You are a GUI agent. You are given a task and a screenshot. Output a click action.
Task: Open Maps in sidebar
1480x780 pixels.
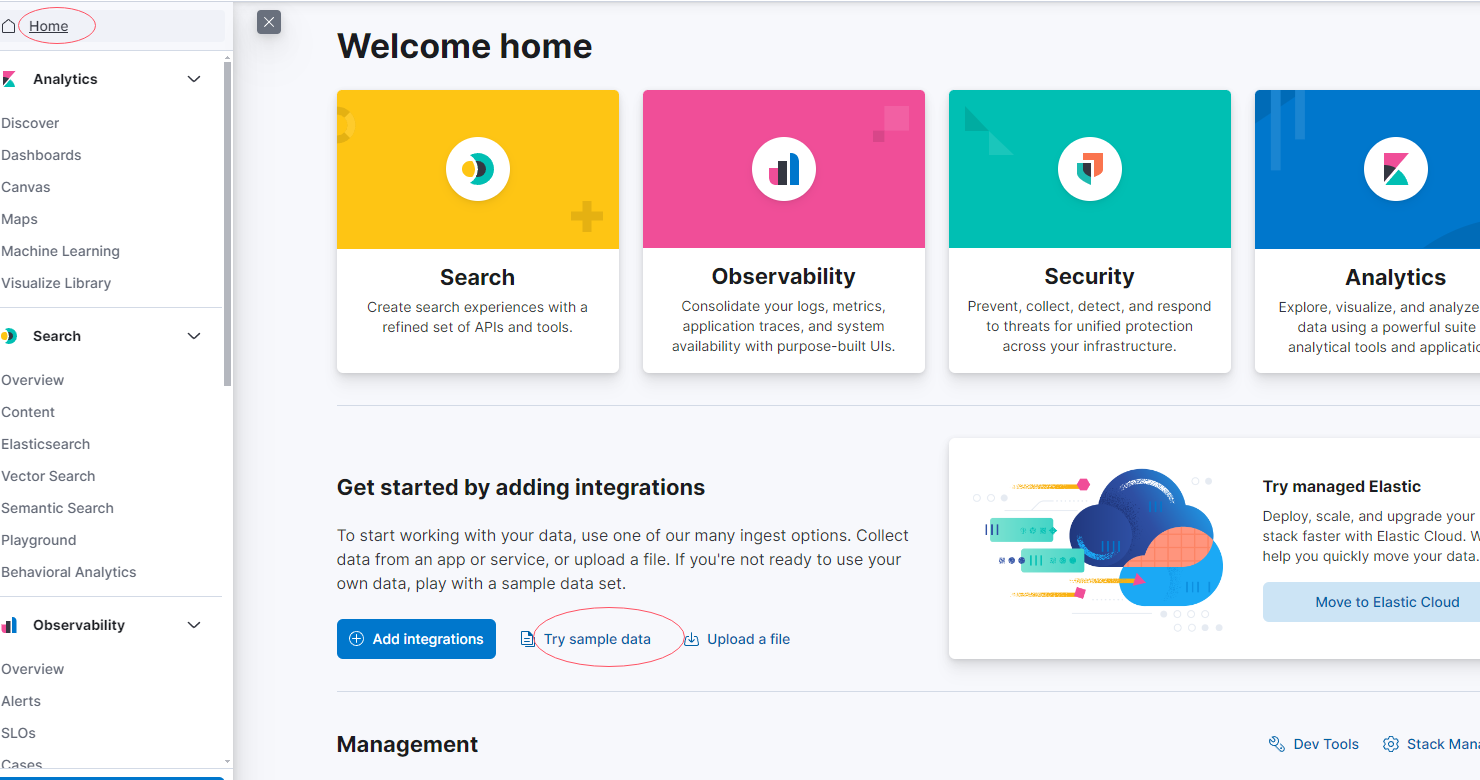pos(19,219)
